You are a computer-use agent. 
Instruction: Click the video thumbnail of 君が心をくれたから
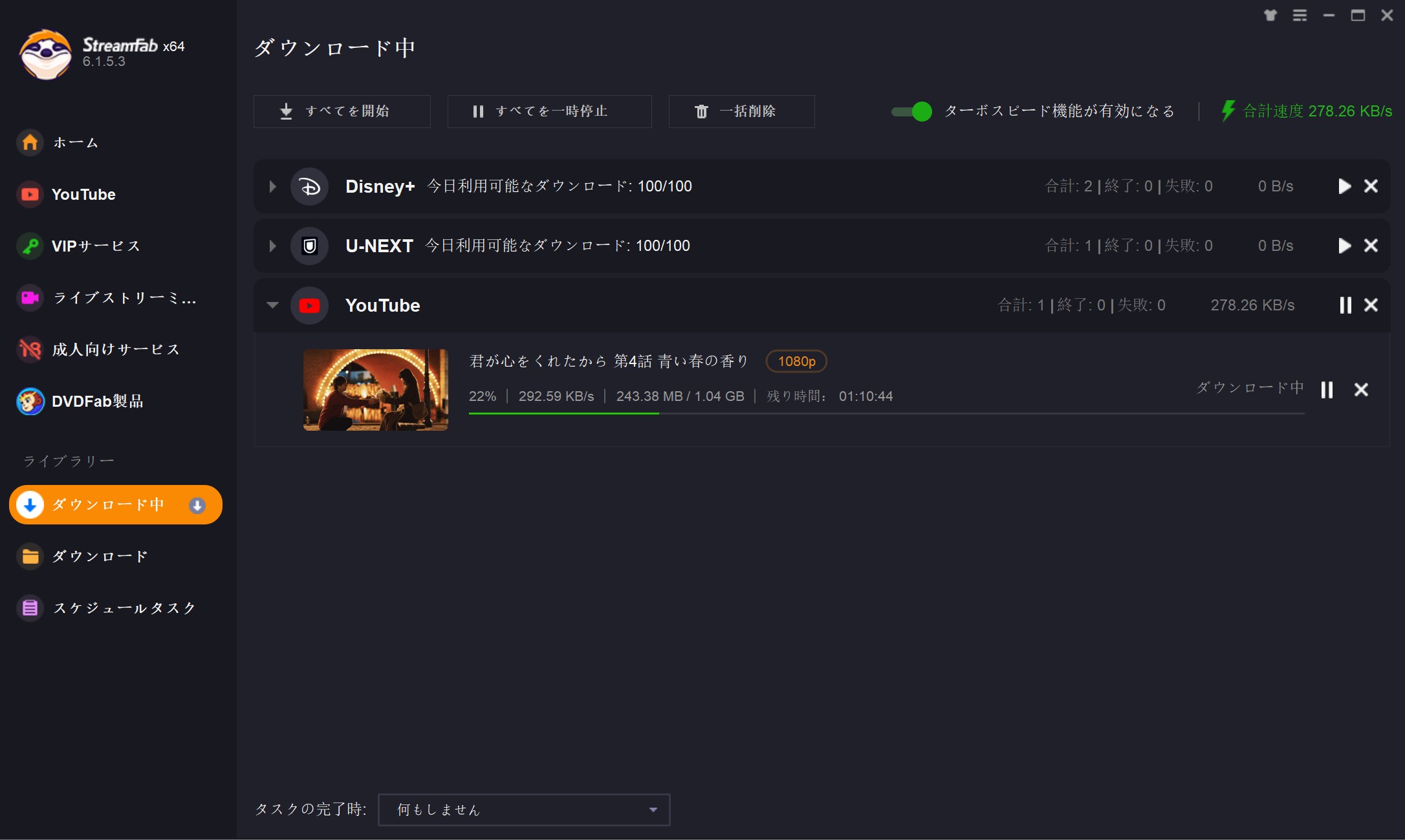tap(376, 390)
